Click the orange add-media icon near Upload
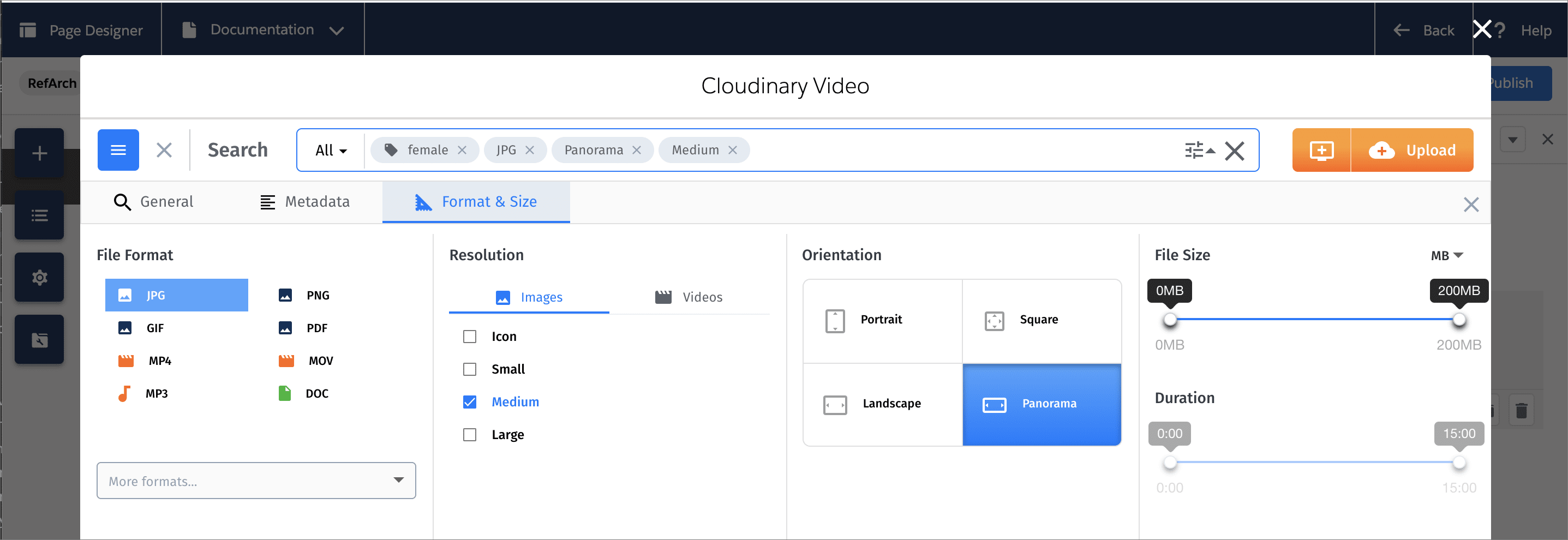The height and width of the screenshot is (540, 1568). (x=1321, y=150)
